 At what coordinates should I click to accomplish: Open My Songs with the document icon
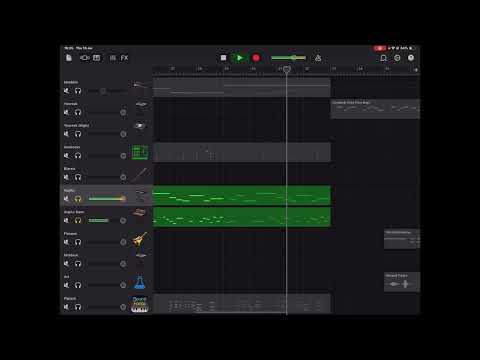click(x=69, y=58)
